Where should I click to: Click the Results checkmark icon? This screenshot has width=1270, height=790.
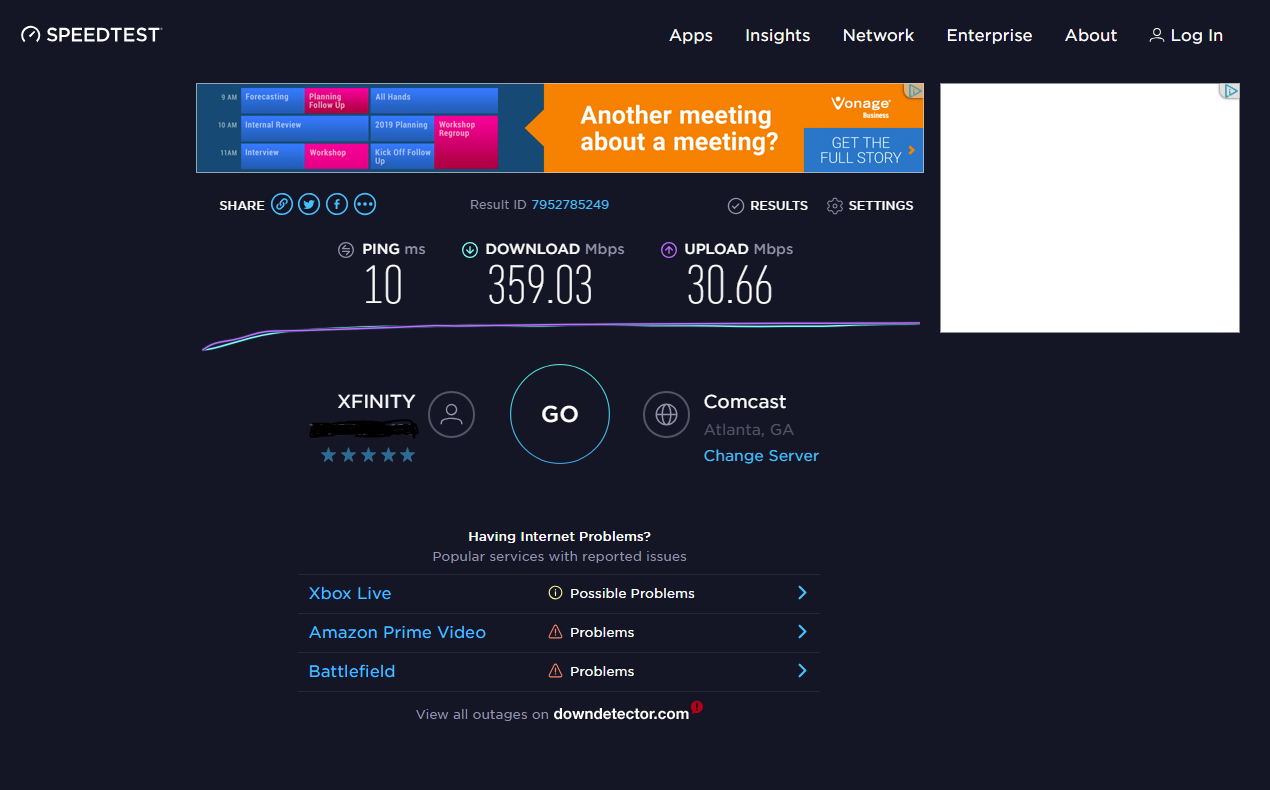click(x=736, y=206)
